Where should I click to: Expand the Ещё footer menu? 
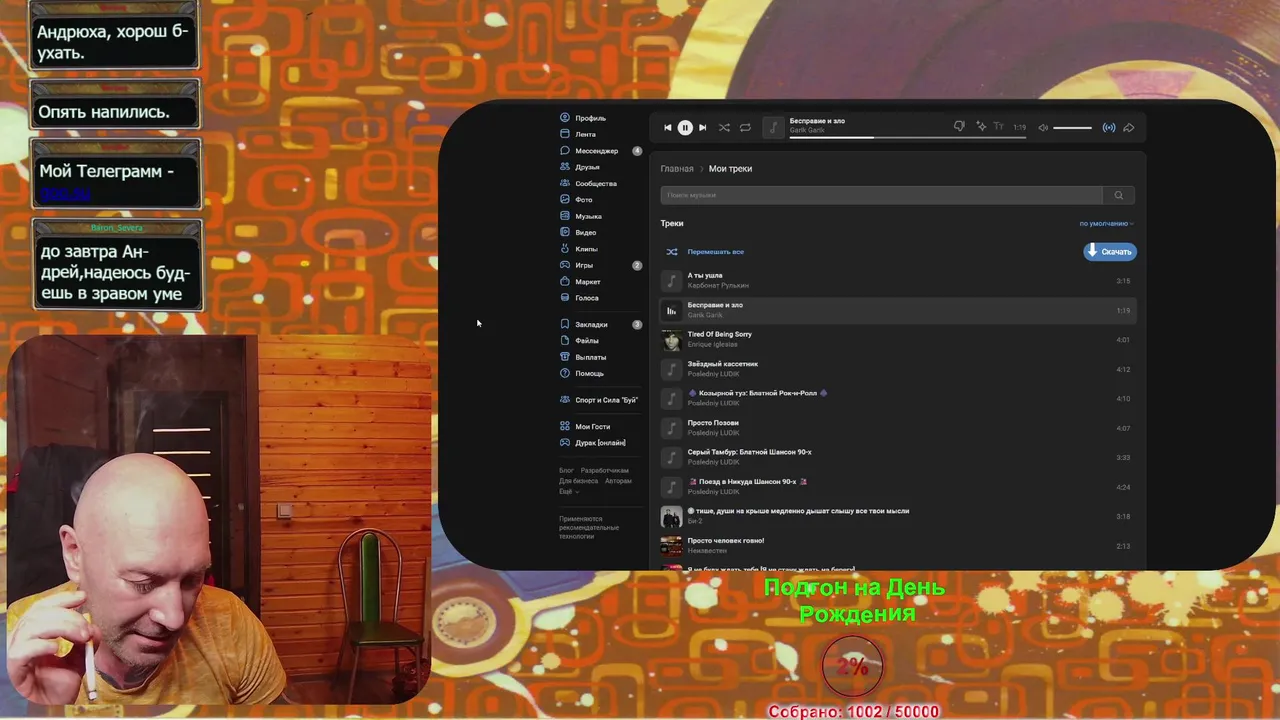pyautogui.click(x=568, y=491)
